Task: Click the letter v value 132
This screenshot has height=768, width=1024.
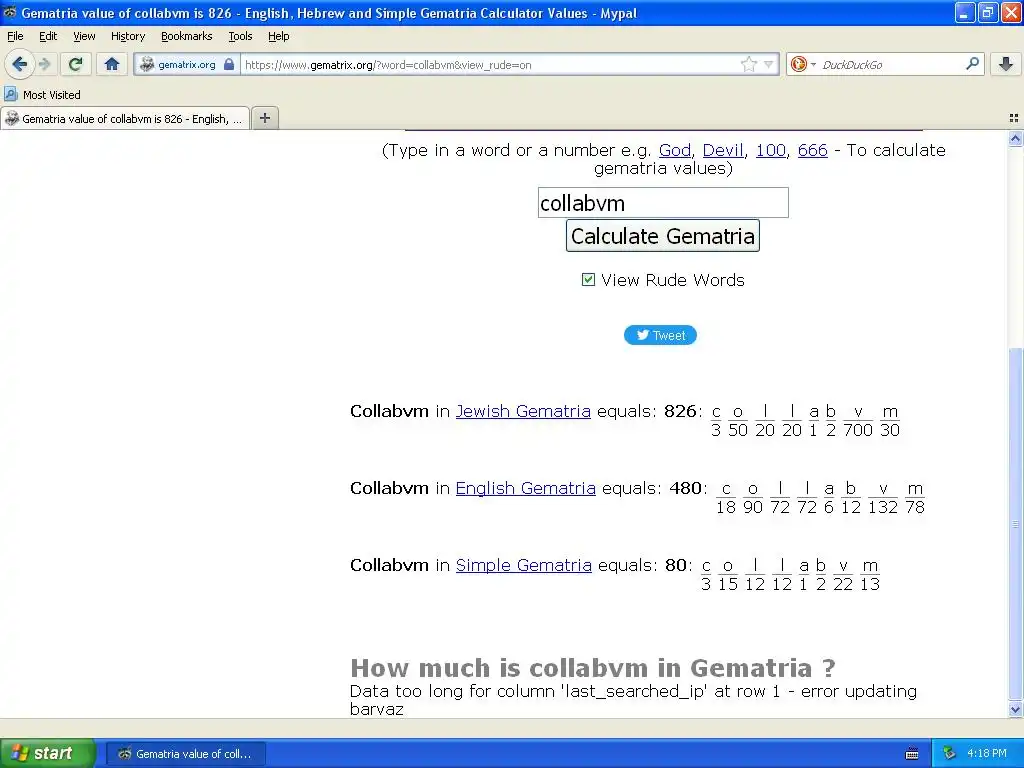Action: click(883, 507)
